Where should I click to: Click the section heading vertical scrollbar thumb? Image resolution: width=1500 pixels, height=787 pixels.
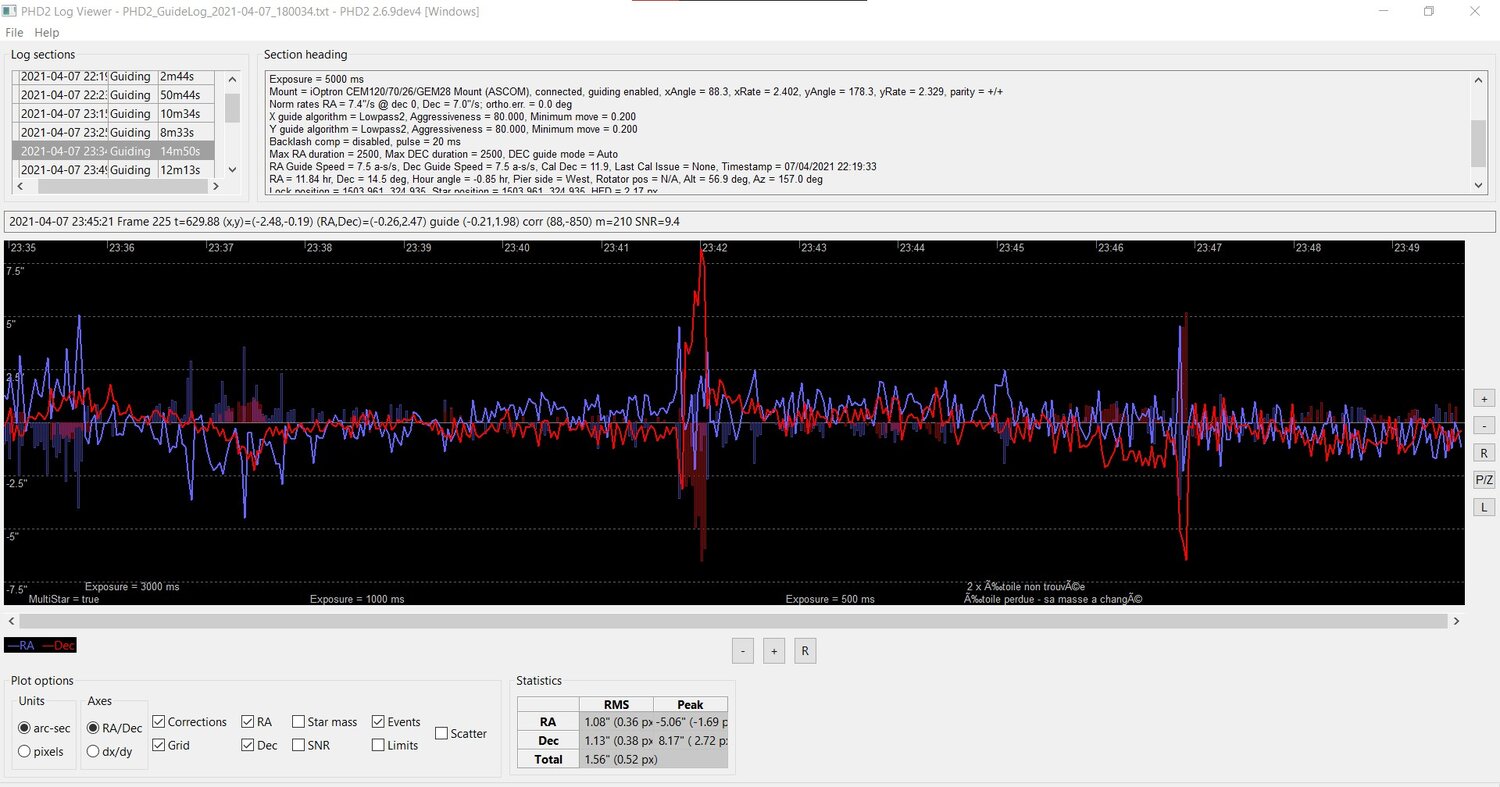[x=1479, y=144]
